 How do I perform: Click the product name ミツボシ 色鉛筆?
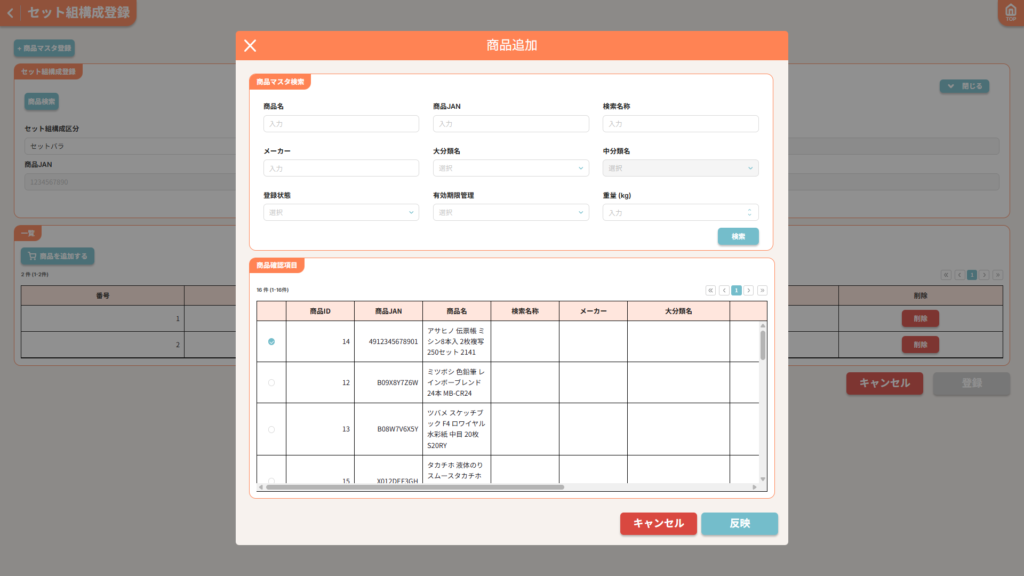[x=456, y=383]
